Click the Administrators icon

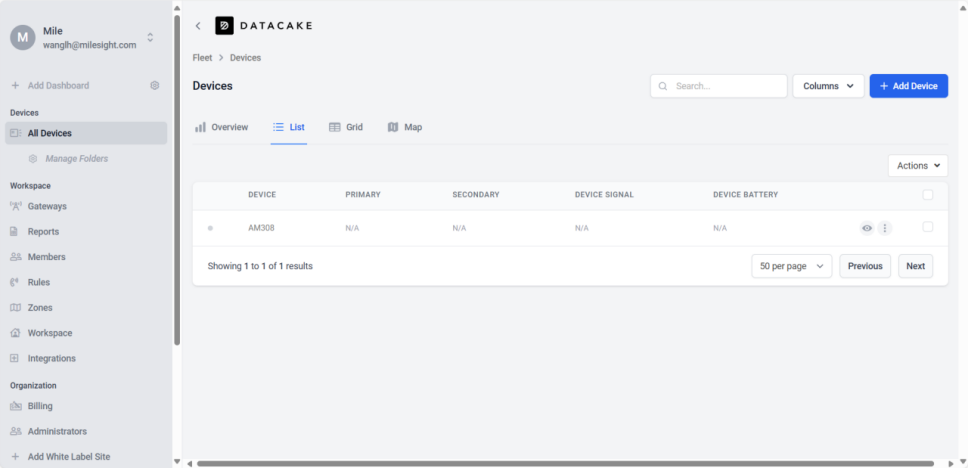coord(15,432)
